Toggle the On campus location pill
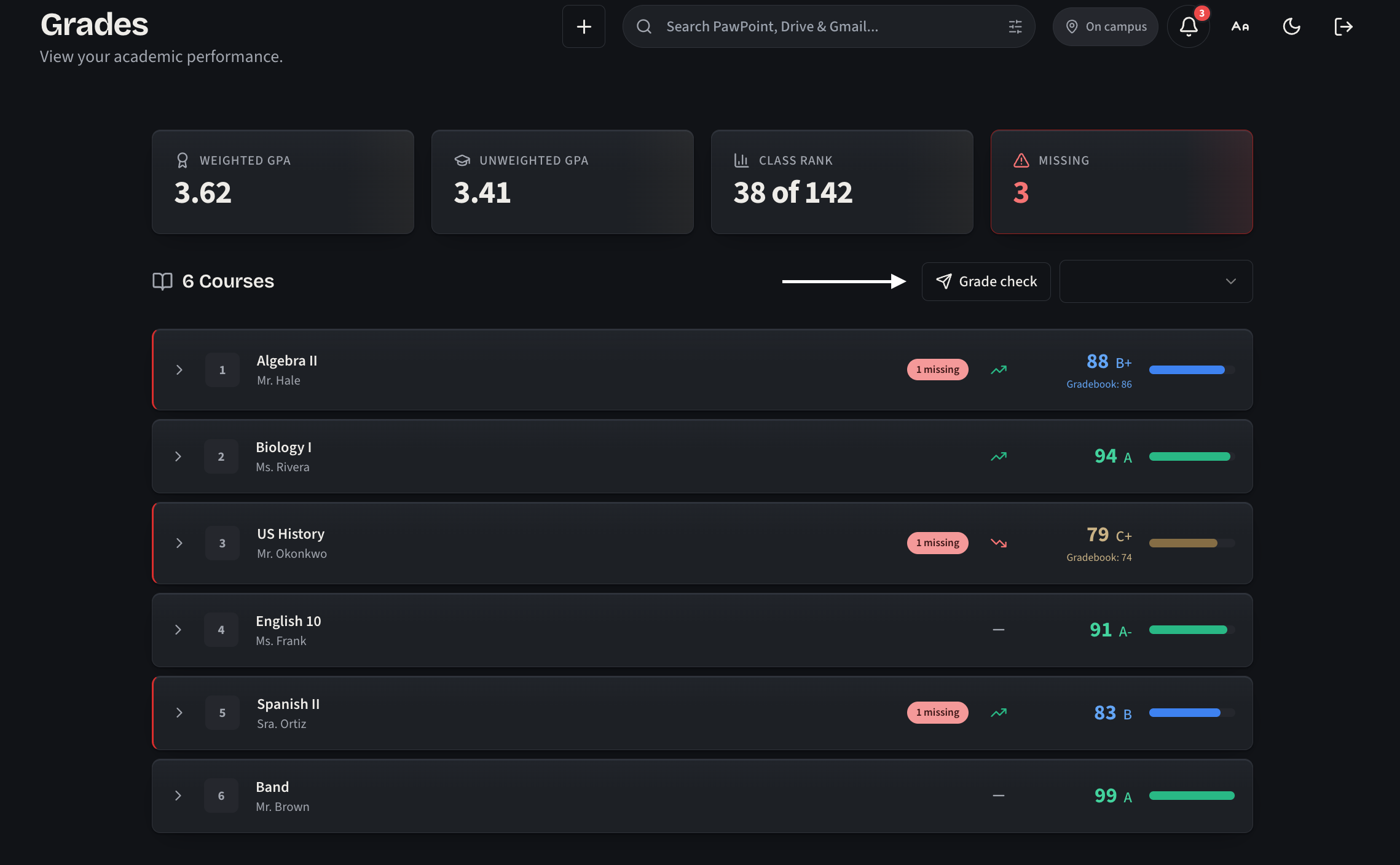This screenshot has width=1400, height=865. 1105,26
